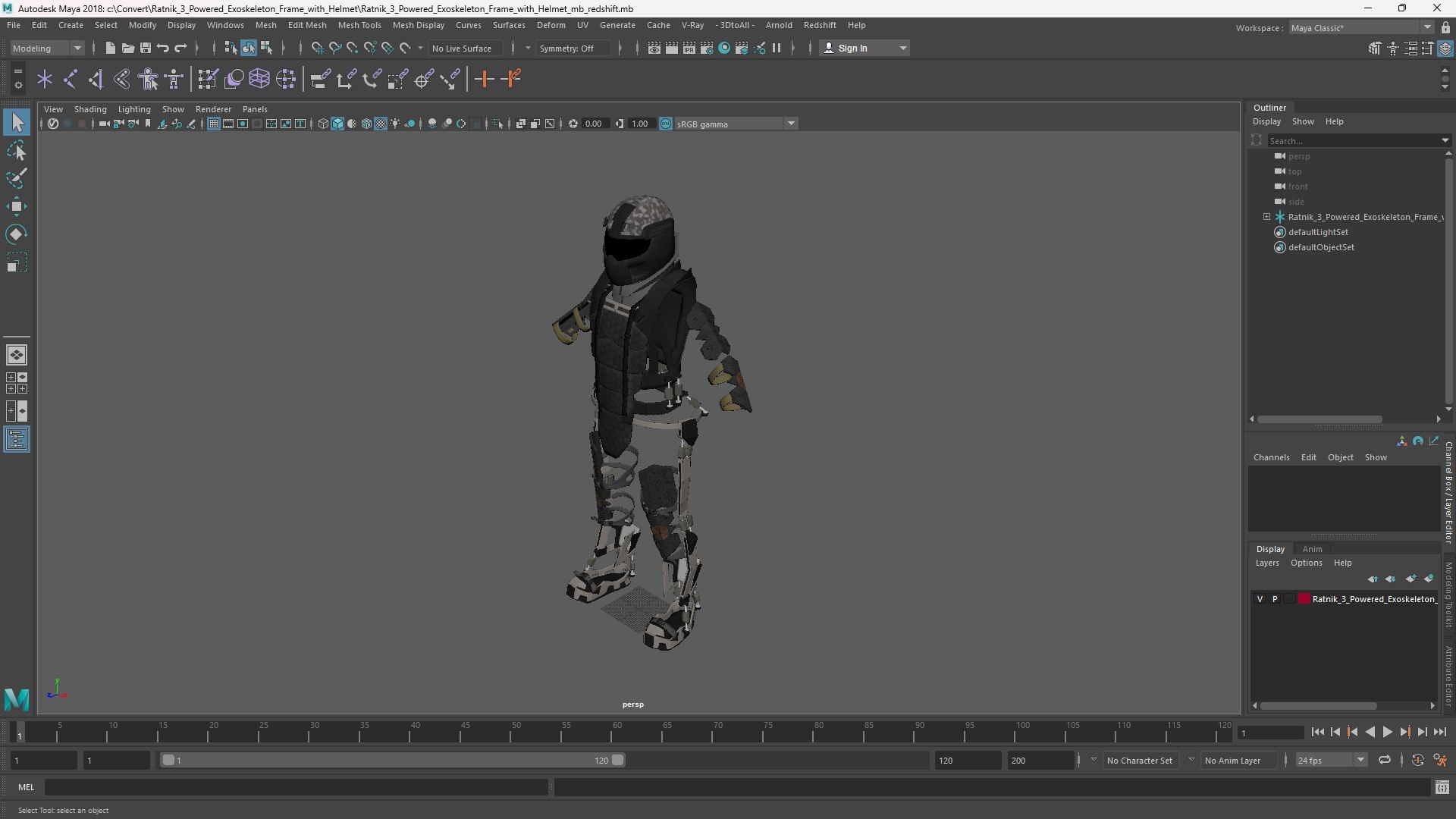Toggle the auto keyframe button
The width and height of the screenshot is (1456, 819).
click(x=1417, y=760)
